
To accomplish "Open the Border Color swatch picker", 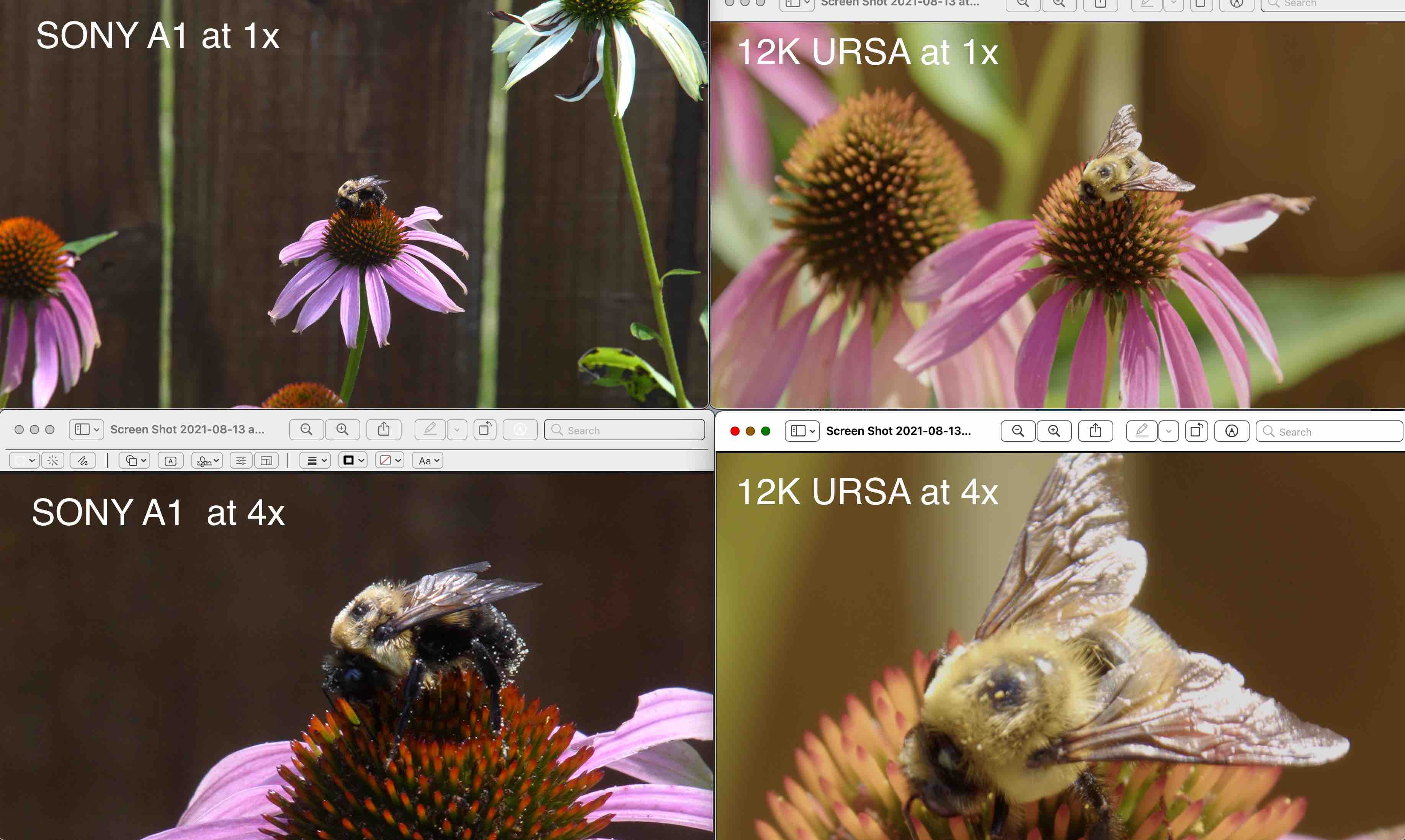I will coord(353,461).
